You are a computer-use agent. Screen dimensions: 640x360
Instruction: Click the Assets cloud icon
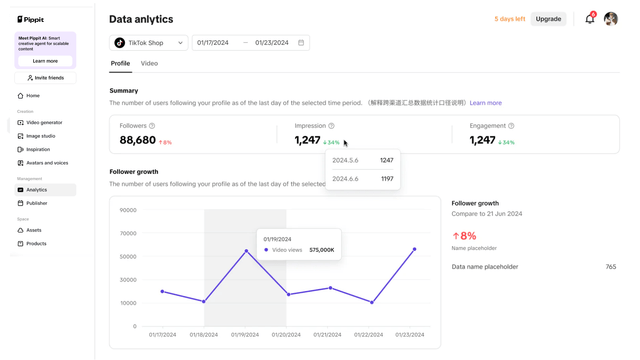(20, 230)
